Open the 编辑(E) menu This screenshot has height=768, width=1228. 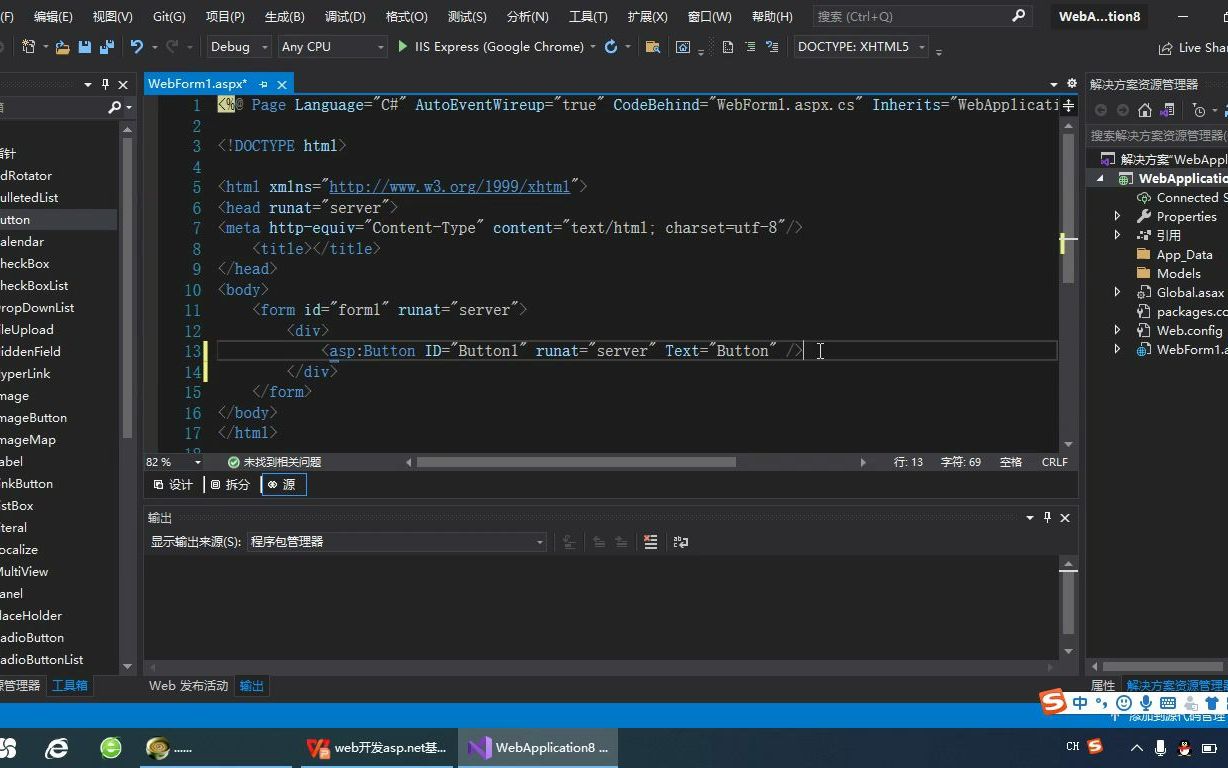[53, 16]
